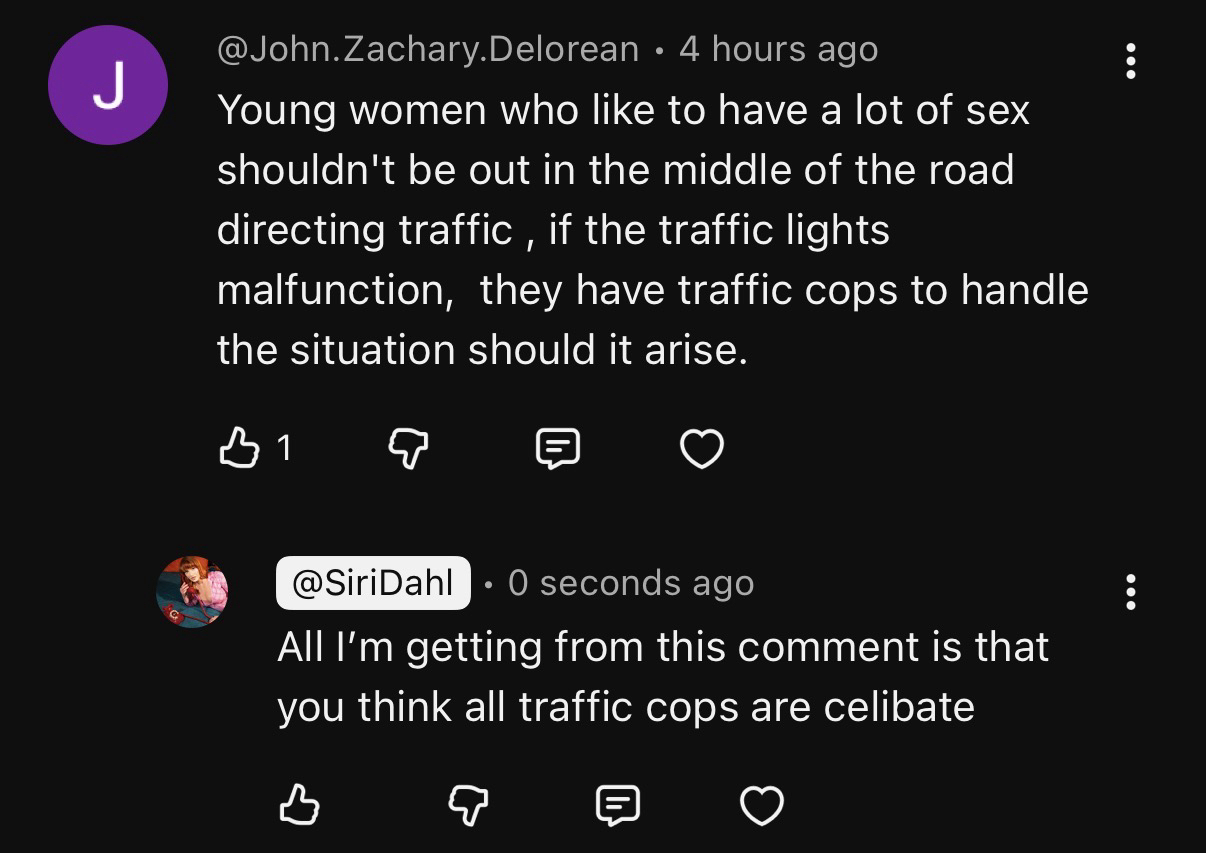Dislike the John.Zachary.Delorean comment

[x=407, y=449]
